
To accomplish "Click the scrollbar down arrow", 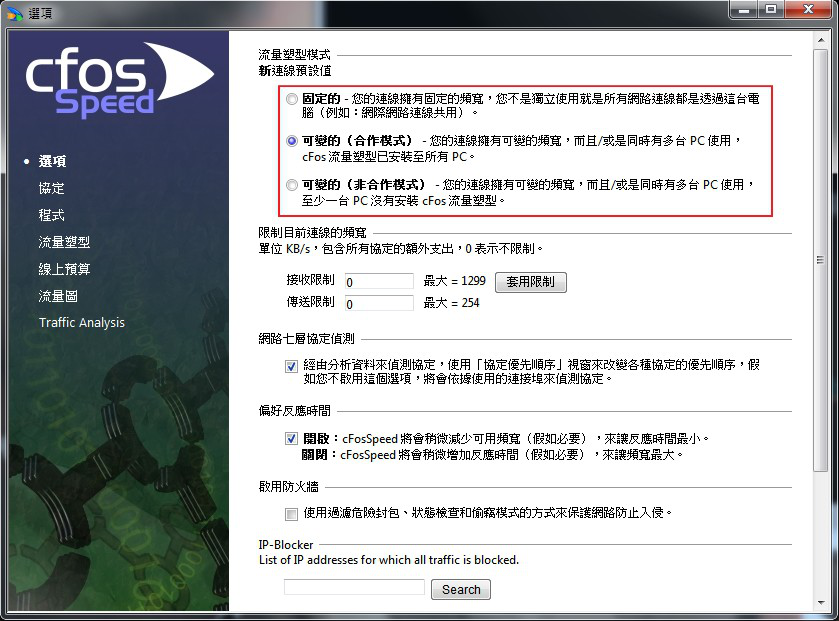I will [x=821, y=603].
